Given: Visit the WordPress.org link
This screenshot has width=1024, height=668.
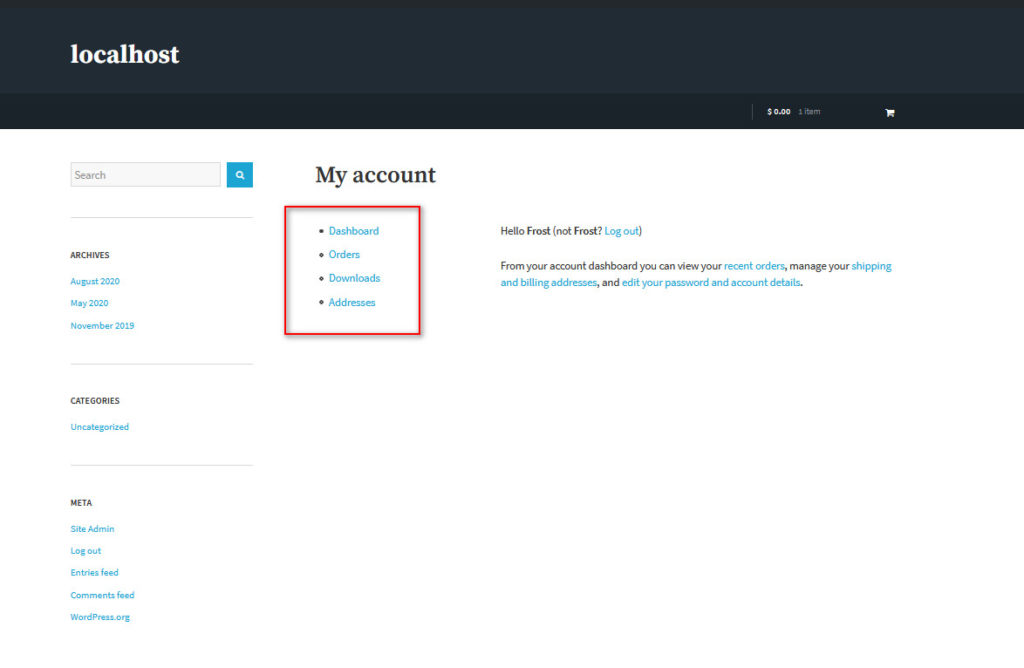Looking at the screenshot, I should pos(100,617).
